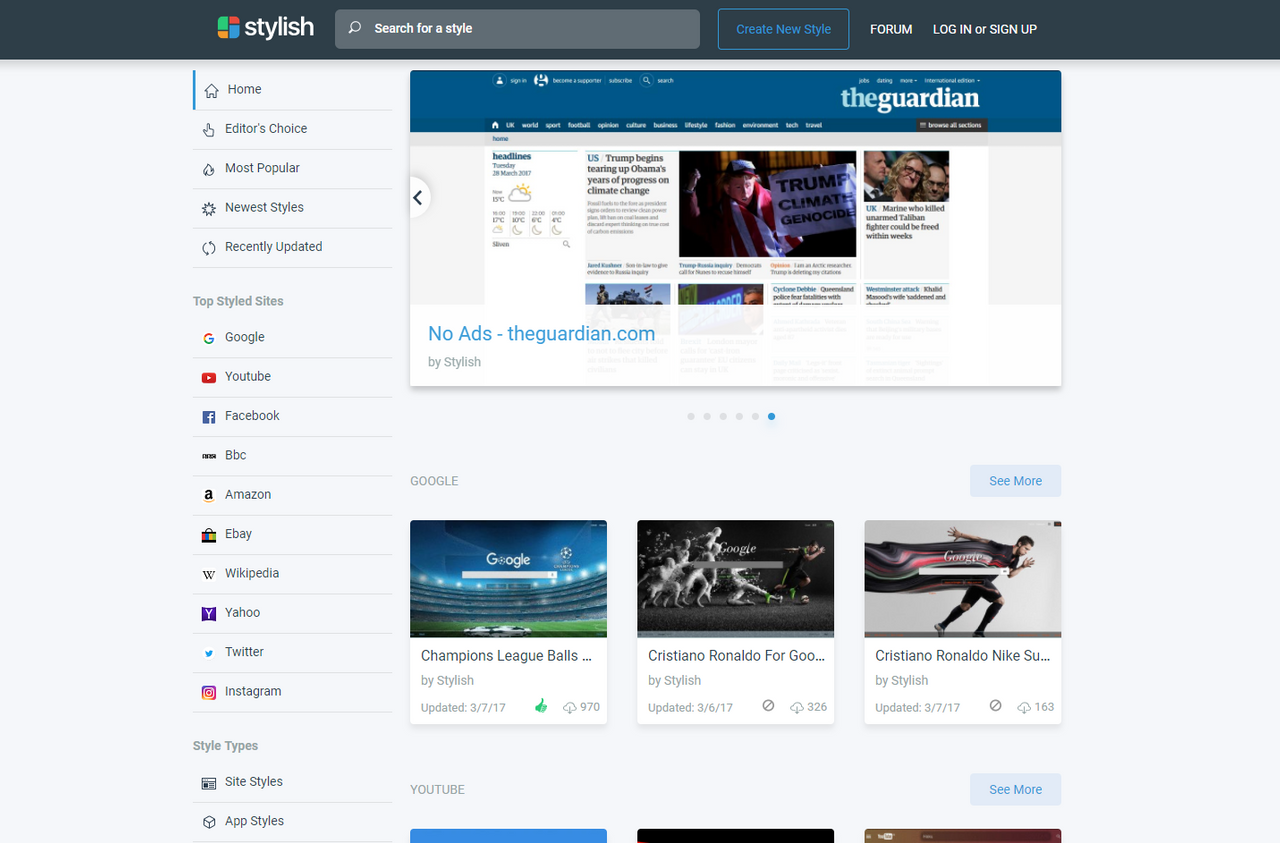Click the Create New Style button
The height and width of the screenshot is (843, 1280).
(x=783, y=29)
